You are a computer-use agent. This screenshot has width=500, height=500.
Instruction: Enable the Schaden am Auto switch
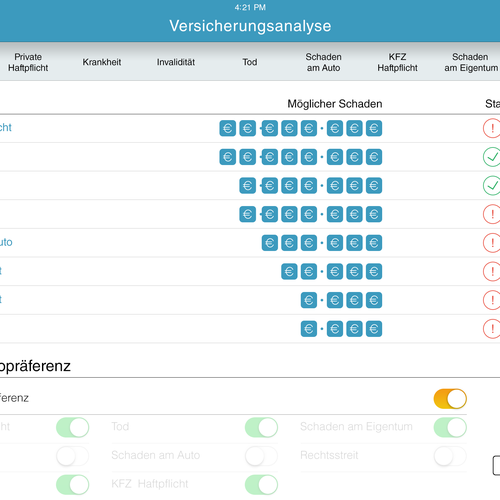pyautogui.click(x=261, y=456)
